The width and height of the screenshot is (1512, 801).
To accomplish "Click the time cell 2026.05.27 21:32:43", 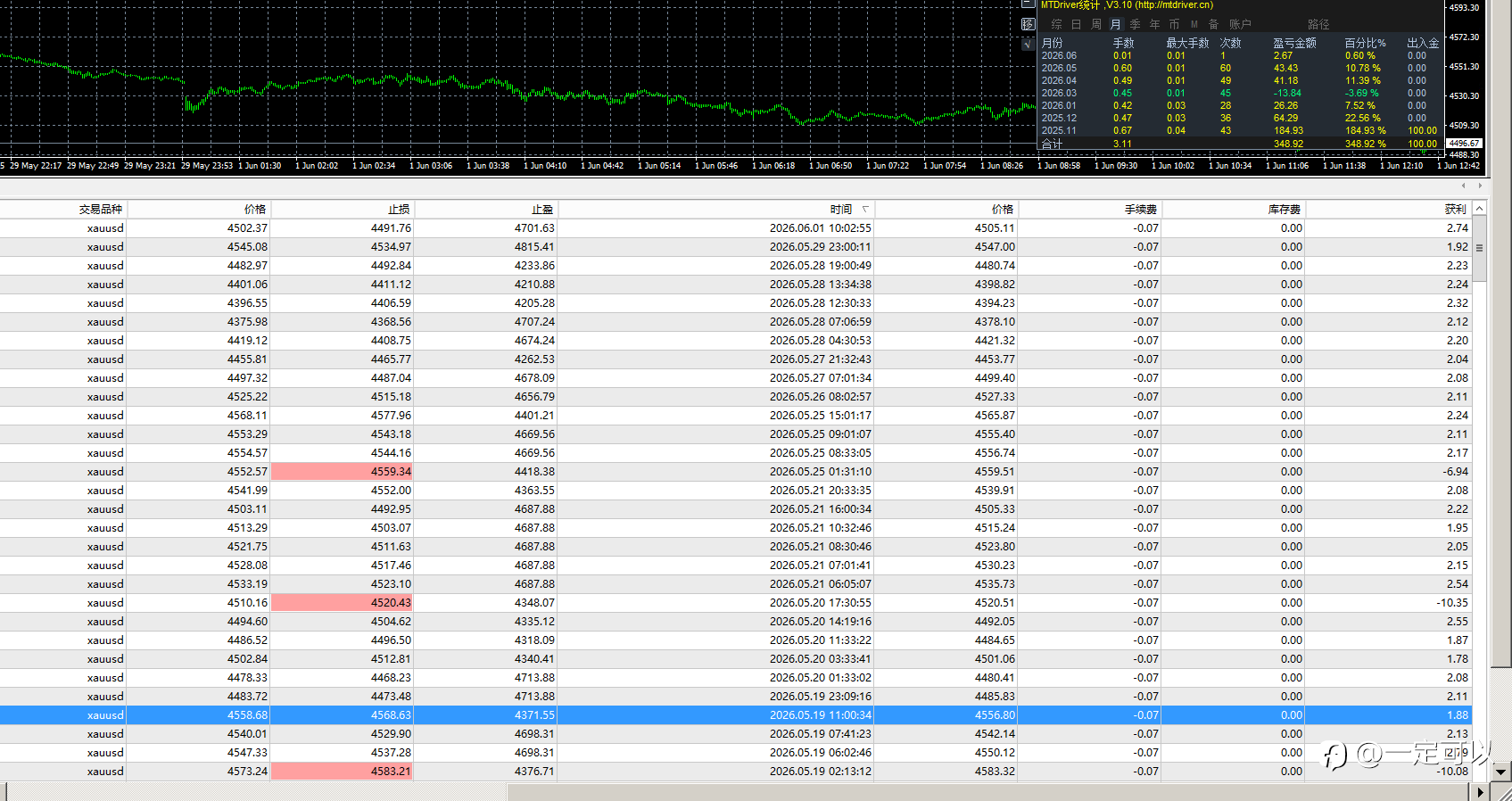I will 821,359.
